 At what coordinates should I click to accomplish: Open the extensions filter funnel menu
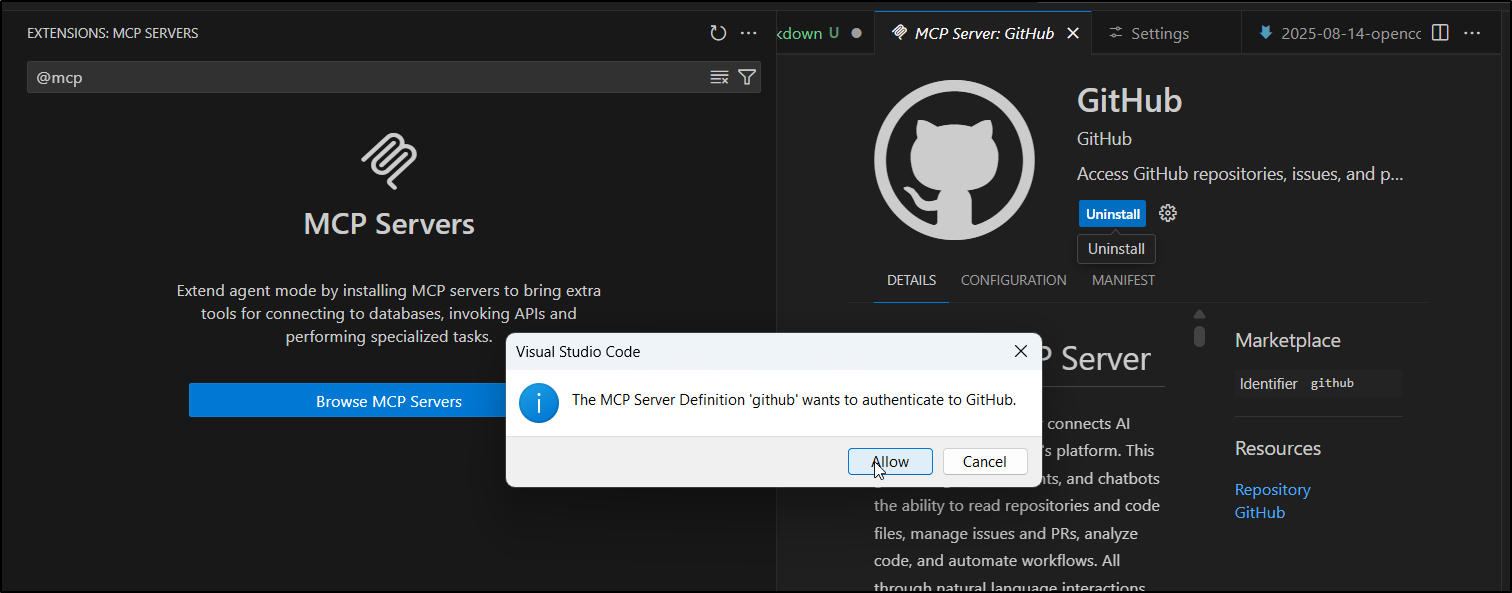coord(746,77)
